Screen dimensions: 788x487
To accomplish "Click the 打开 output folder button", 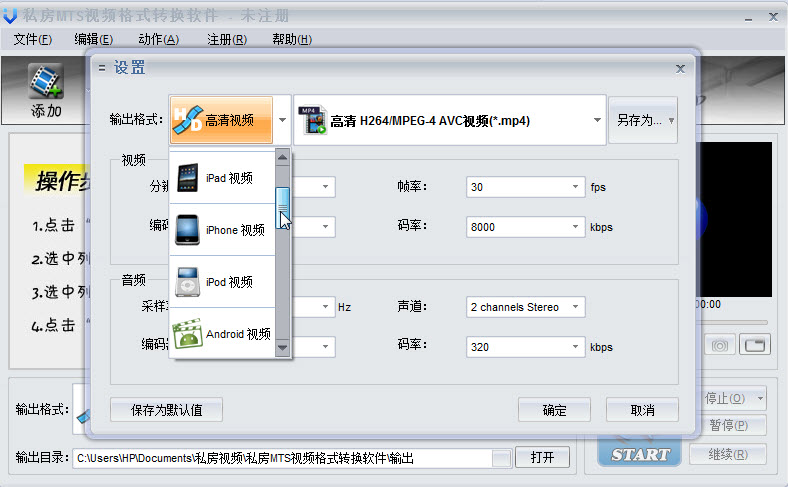I will tap(542, 457).
